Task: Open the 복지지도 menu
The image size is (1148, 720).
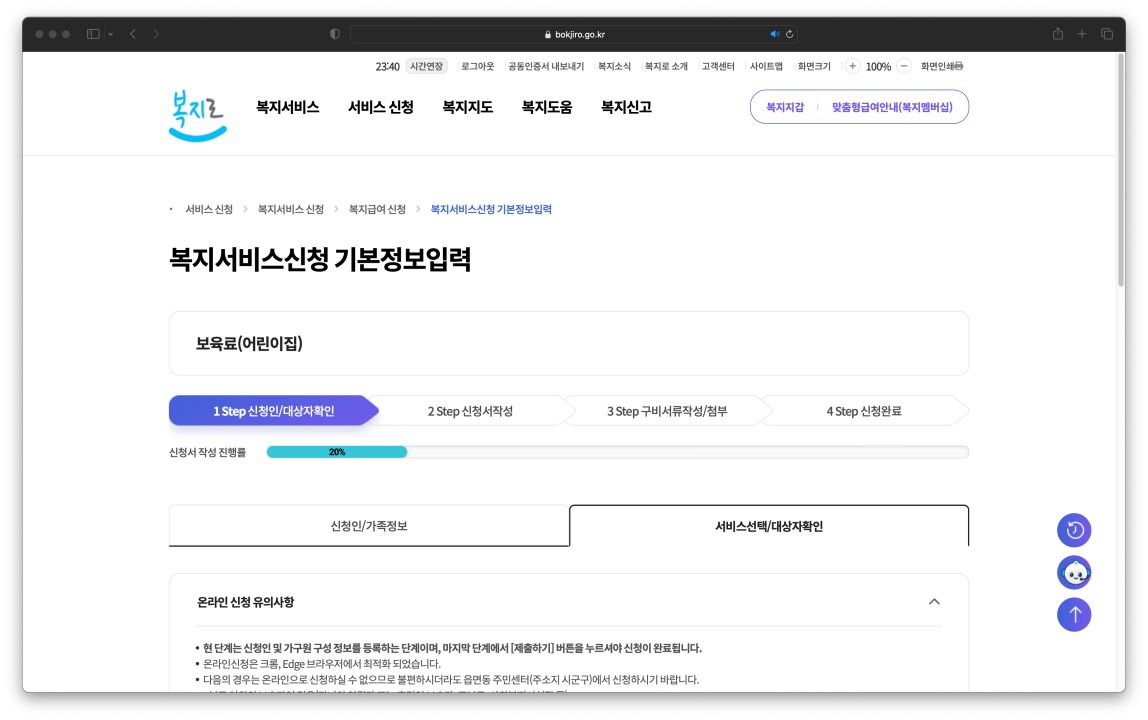Action: click(468, 107)
